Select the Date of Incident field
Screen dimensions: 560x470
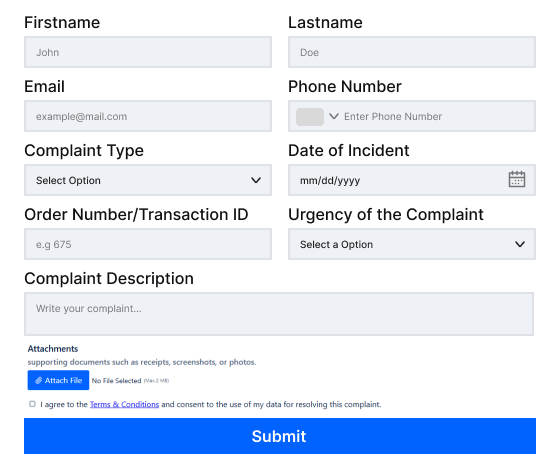(412, 180)
